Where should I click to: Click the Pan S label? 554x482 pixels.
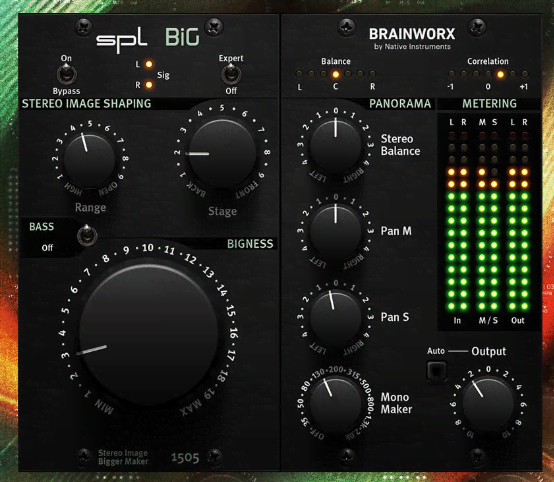pyautogui.click(x=395, y=317)
